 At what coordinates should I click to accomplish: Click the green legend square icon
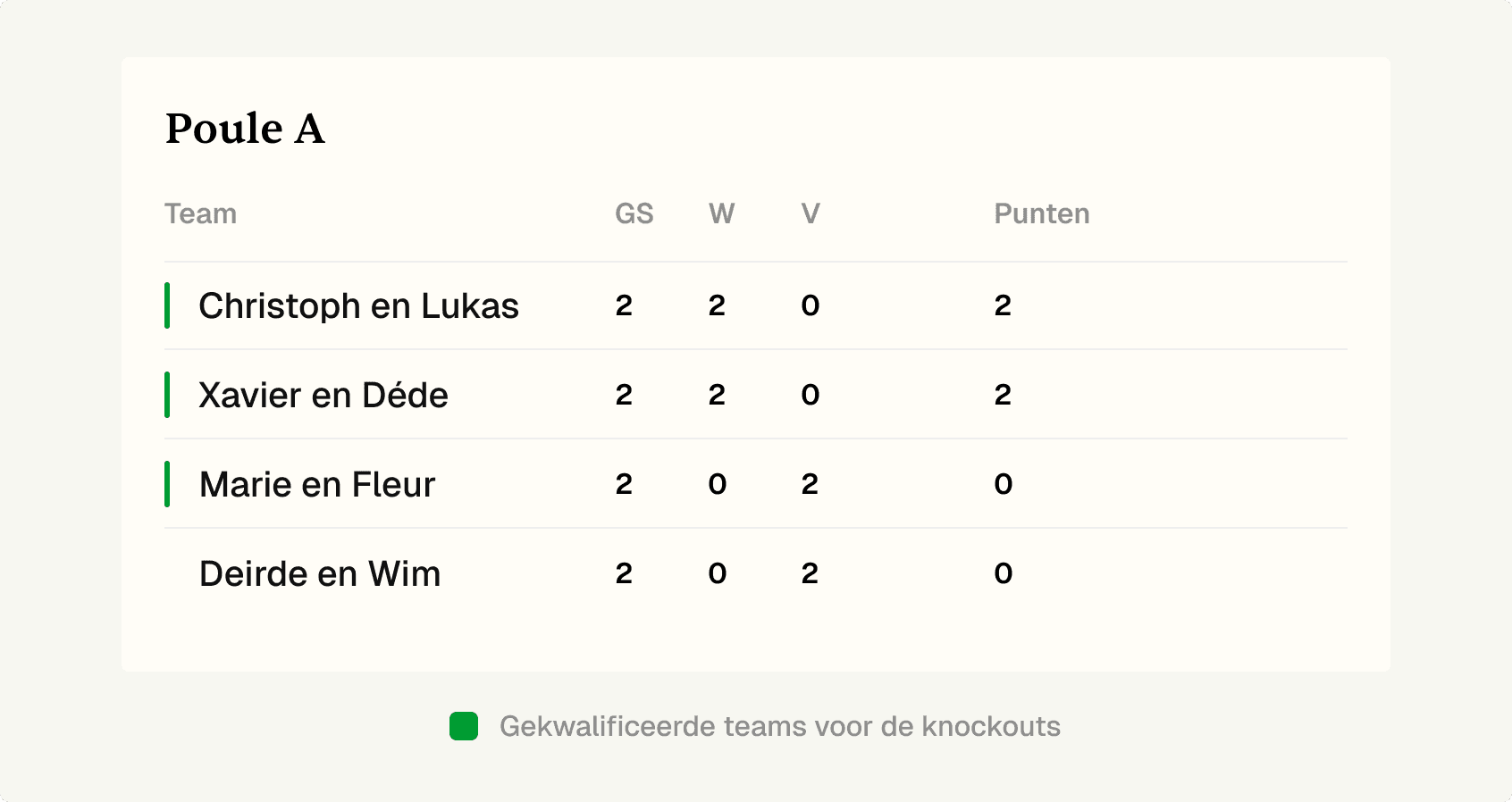(x=464, y=726)
